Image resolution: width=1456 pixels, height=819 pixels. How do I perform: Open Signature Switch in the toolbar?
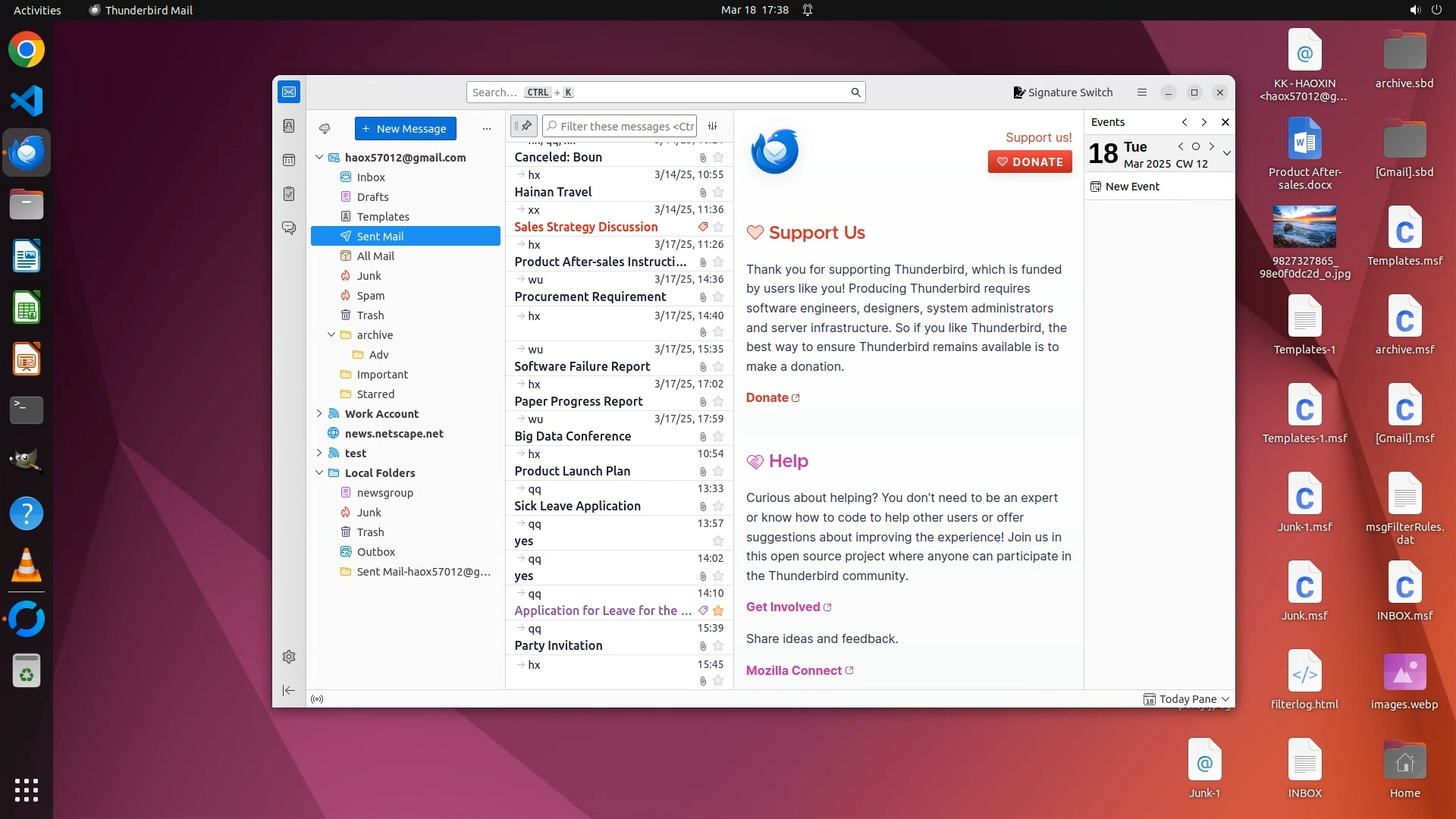click(x=1062, y=93)
